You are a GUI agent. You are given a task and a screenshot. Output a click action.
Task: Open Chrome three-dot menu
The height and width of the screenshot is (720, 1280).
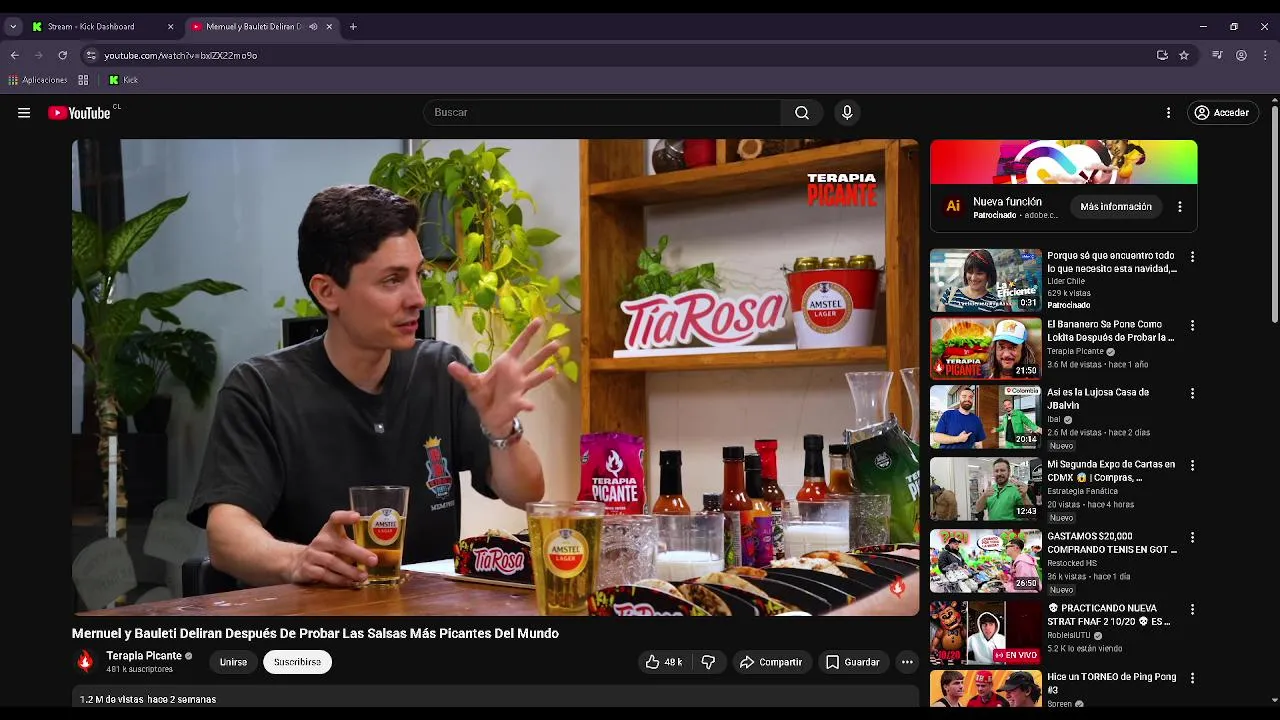point(1265,55)
